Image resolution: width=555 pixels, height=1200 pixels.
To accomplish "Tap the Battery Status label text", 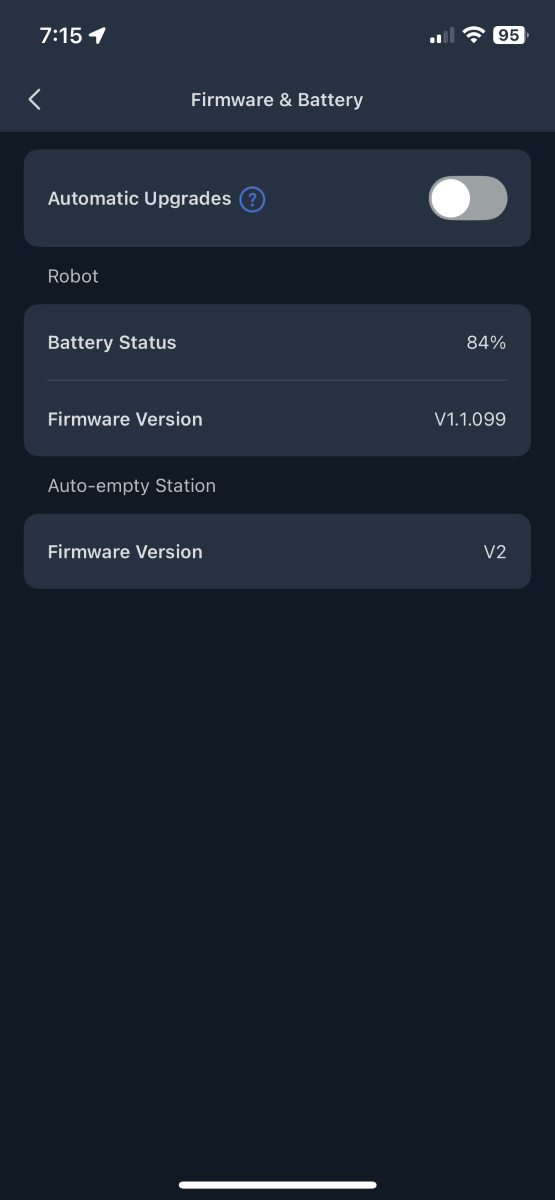I will 112,342.
